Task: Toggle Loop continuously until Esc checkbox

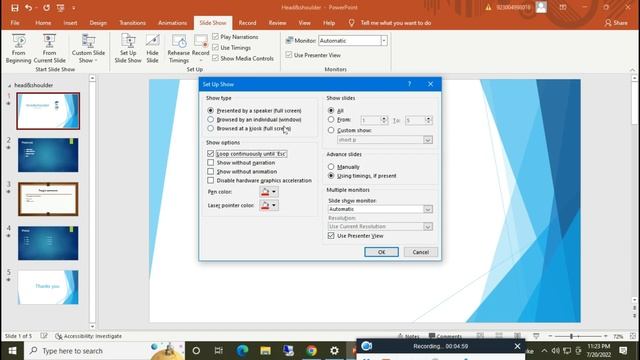Action: [211, 154]
